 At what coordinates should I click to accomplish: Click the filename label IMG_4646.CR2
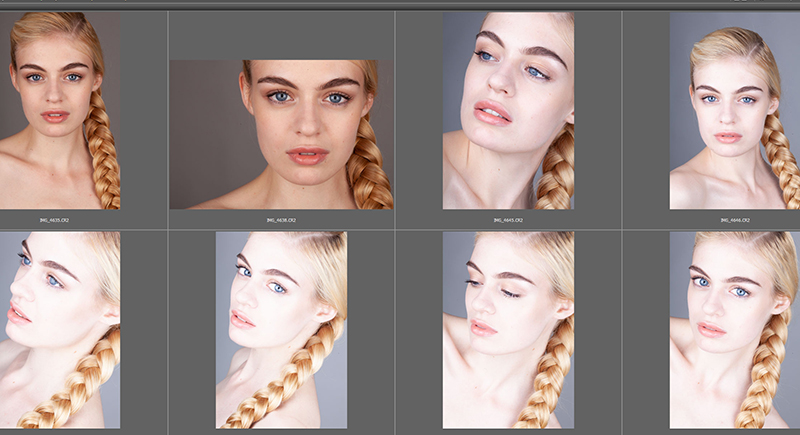click(x=735, y=220)
